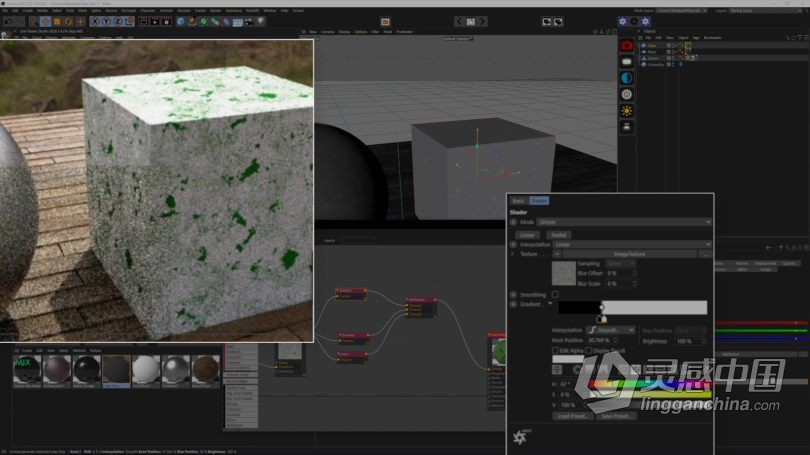
Task: Open Interpolation dropdown set to Linear
Action: [632, 244]
